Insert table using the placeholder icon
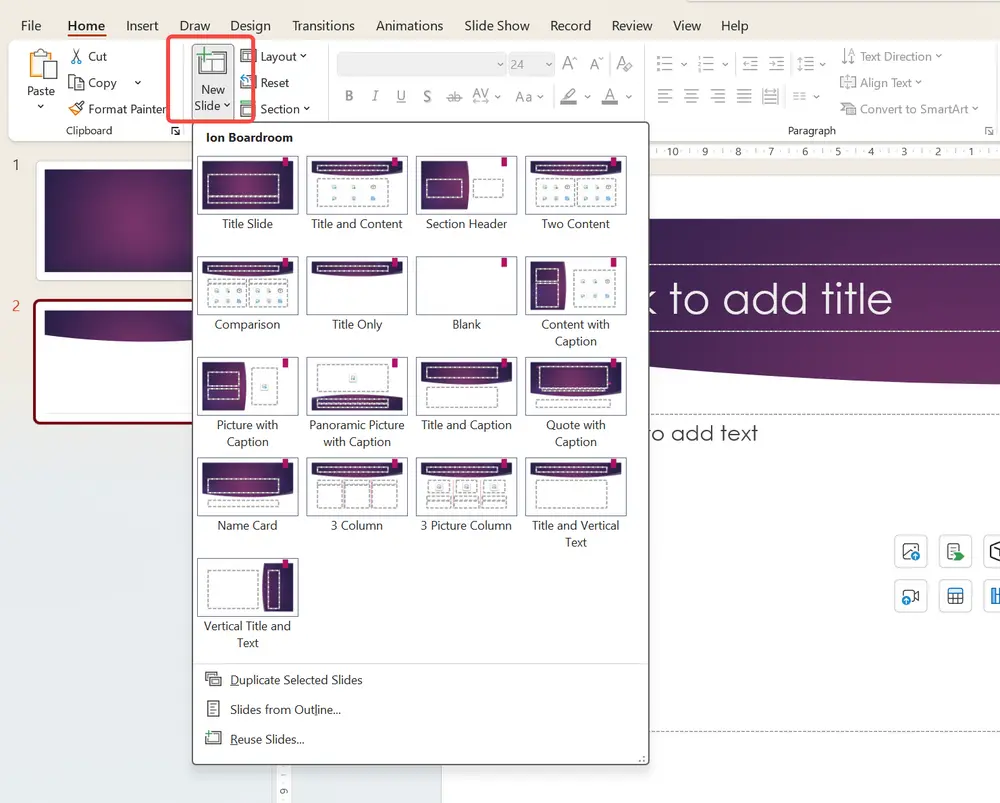Image resolution: width=1000 pixels, height=803 pixels. click(x=955, y=596)
